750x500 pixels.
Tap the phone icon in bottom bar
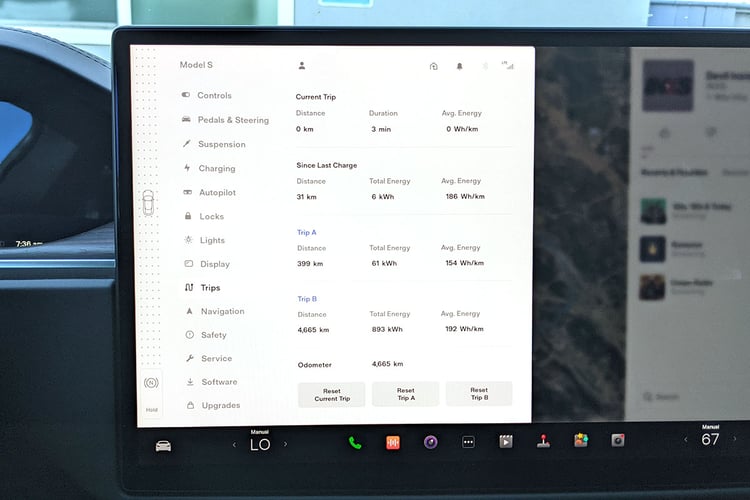tap(355, 442)
